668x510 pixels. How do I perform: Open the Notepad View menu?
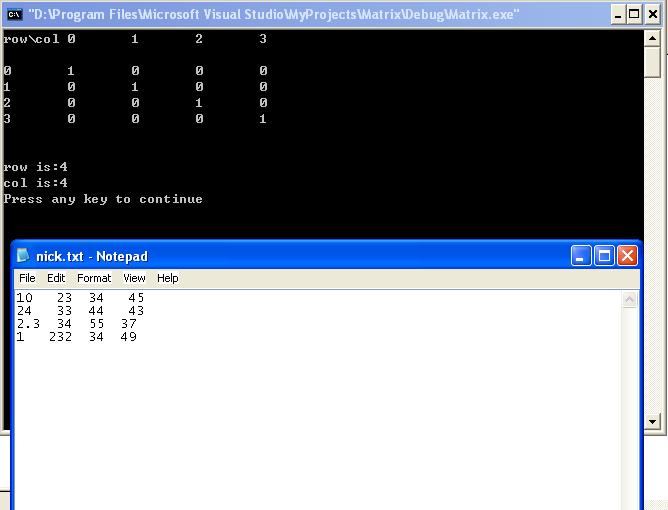coord(134,278)
